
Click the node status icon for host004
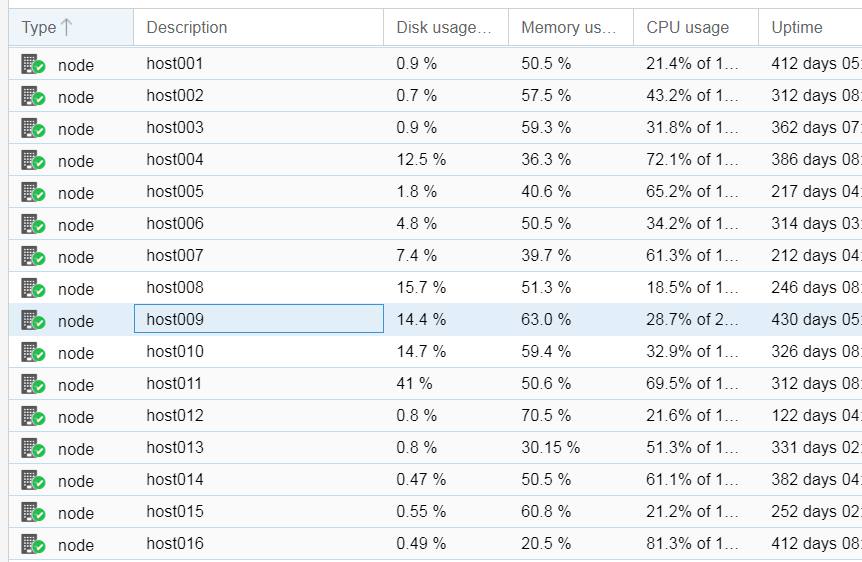(33, 161)
